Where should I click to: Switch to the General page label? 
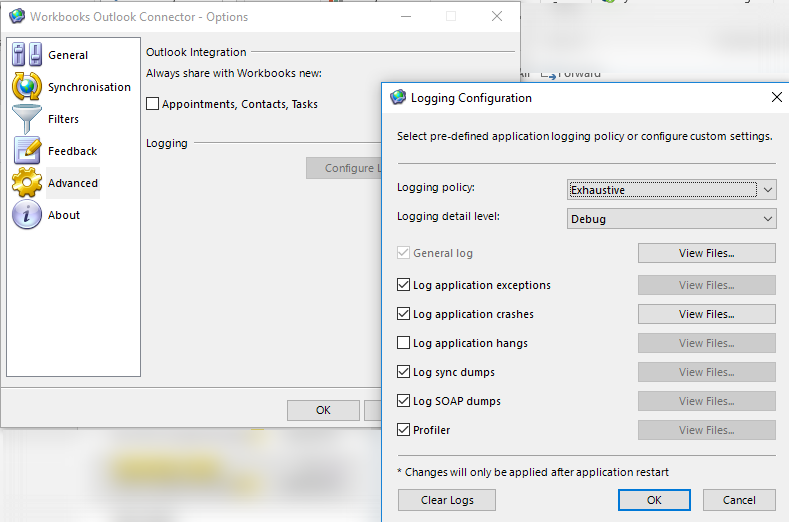click(x=68, y=55)
